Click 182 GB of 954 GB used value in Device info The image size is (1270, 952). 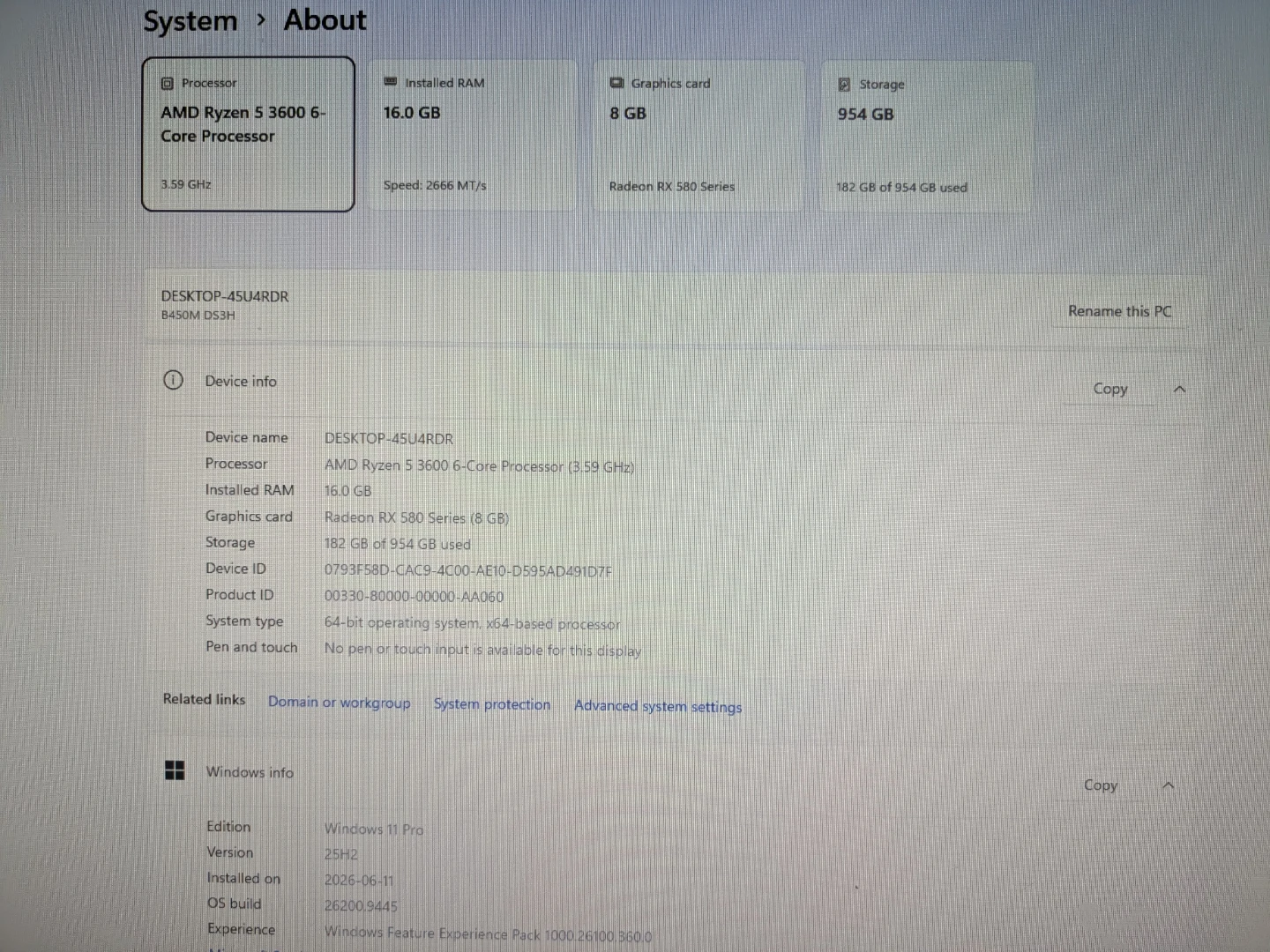[398, 544]
